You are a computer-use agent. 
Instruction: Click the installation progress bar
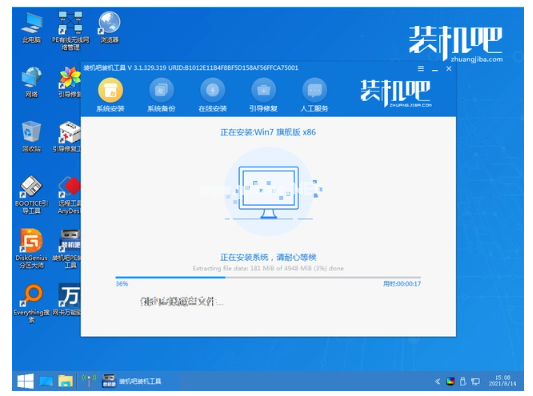pyautogui.click(x=268, y=278)
